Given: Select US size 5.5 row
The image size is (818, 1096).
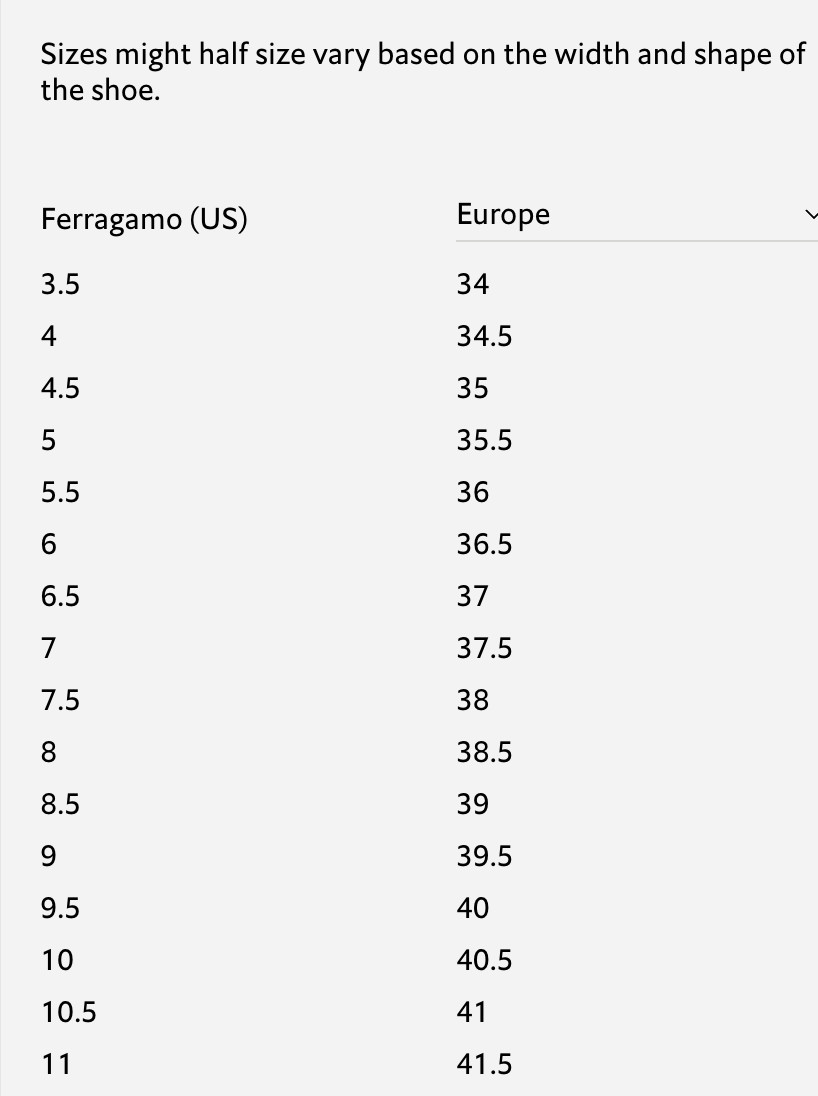Looking at the screenshot, I should tap(60, 493).
